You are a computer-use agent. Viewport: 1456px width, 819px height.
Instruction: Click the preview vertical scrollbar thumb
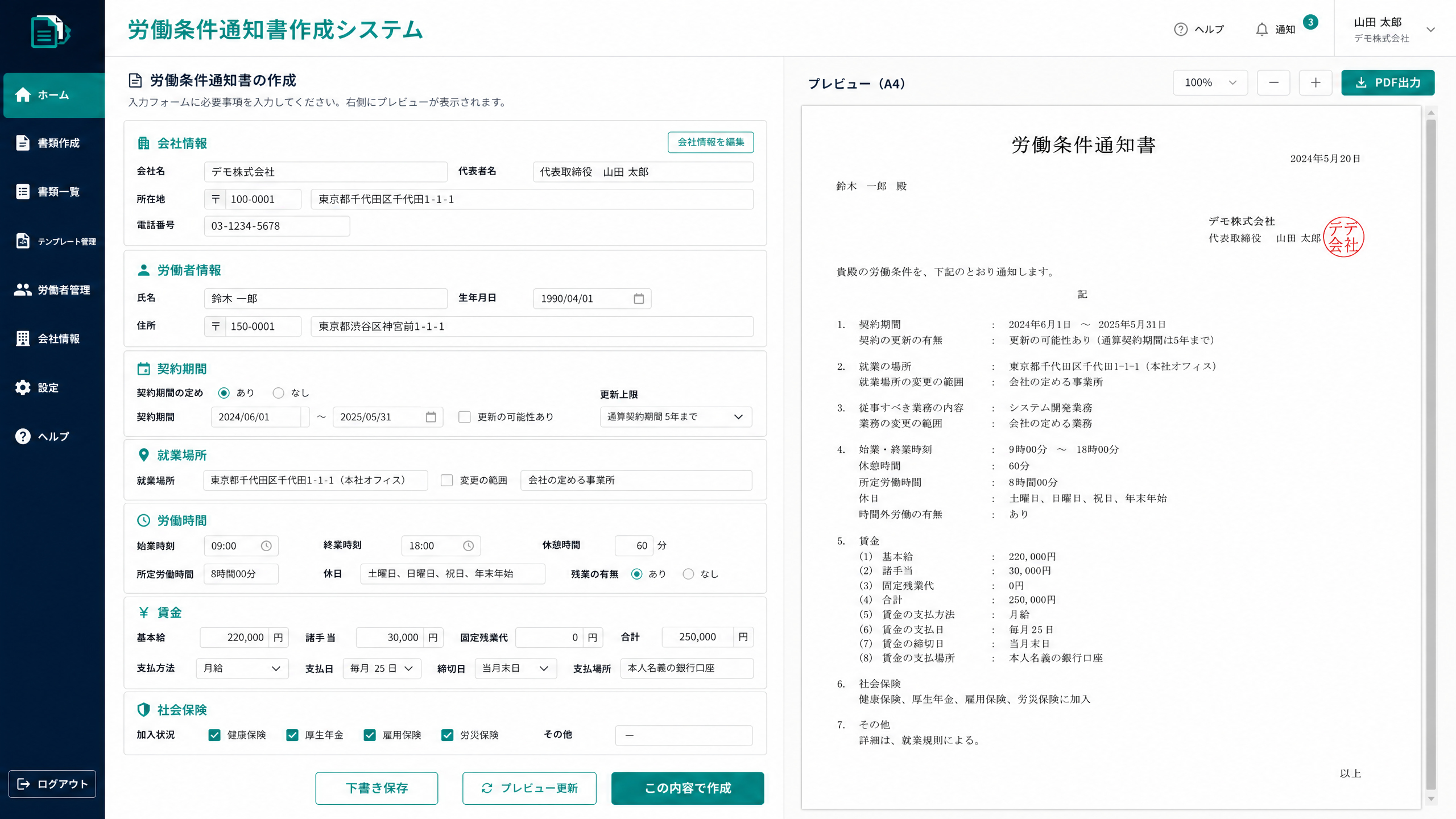[x=1431, y=455]
